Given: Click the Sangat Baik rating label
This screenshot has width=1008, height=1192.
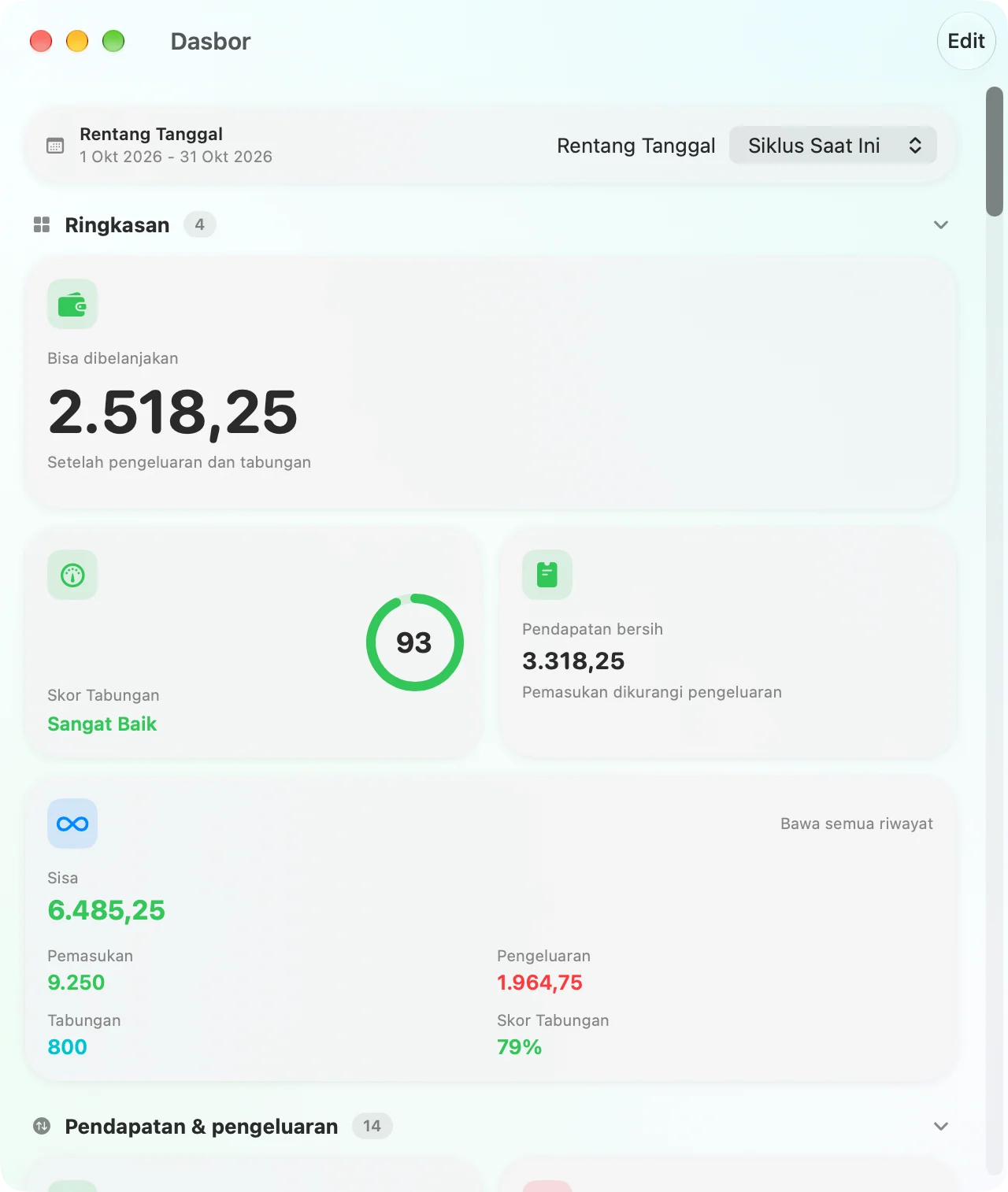Looking at the screenshot, I should (x=102, y=724).
